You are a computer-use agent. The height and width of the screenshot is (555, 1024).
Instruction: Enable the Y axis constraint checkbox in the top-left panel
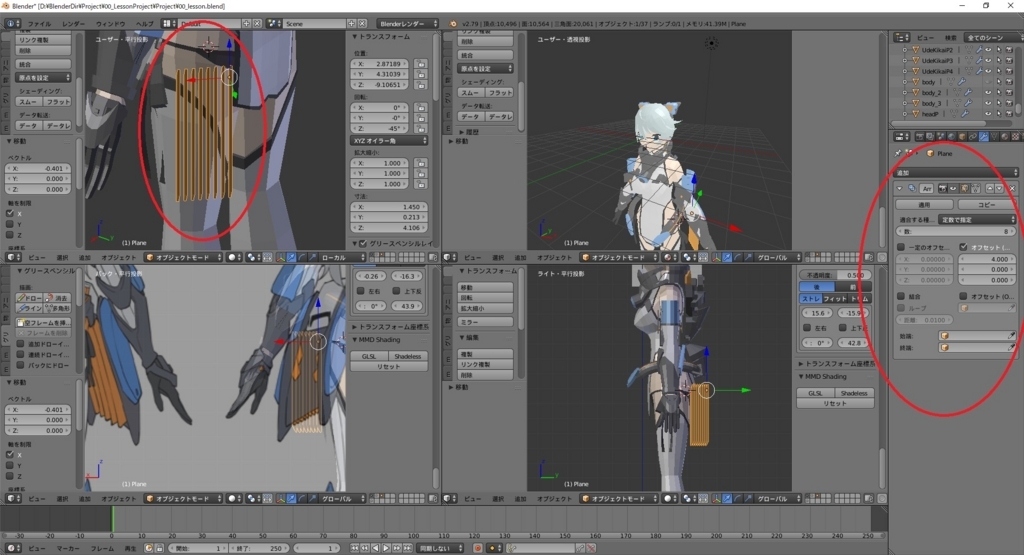[10, 224]
